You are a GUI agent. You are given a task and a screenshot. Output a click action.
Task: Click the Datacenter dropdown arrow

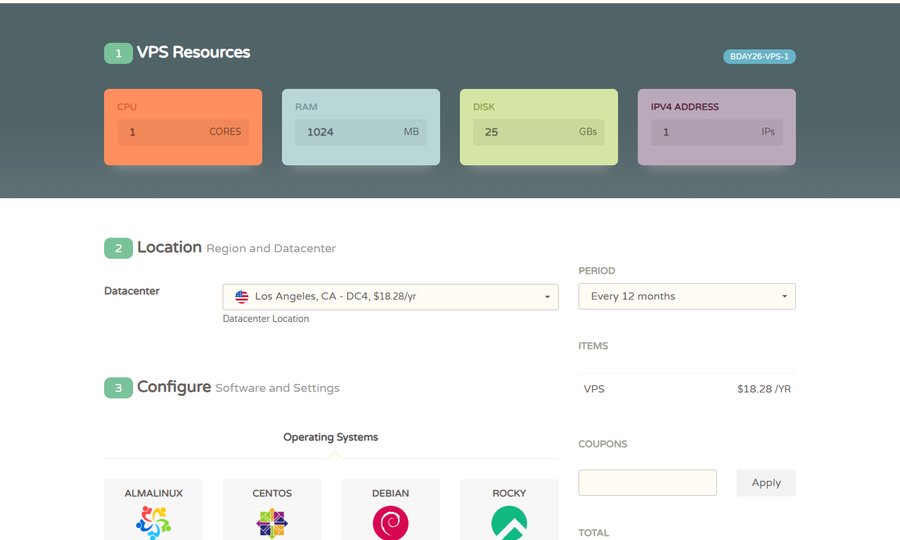click(547, 297)
